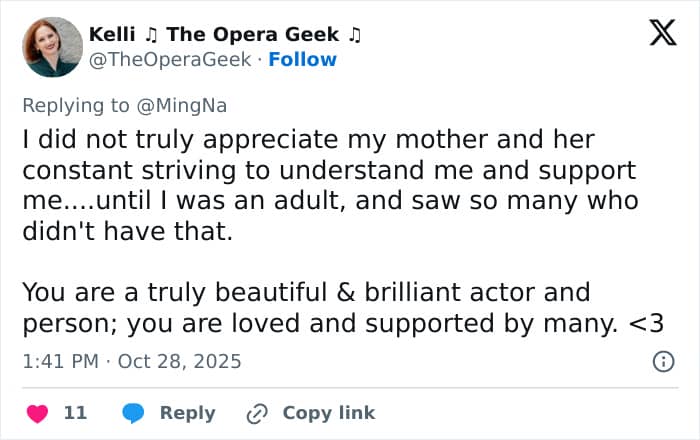Open the 1:41 PM Oct 28, 2025 timestamp
Image resolution: width=700 pixels, height=440 pixels.
tap(131, 361)
